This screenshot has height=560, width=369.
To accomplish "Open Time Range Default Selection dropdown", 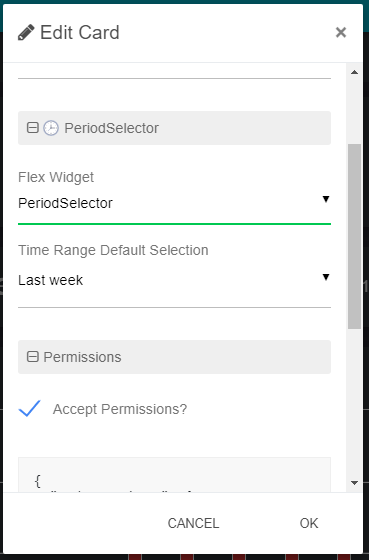I will [174, 280].
